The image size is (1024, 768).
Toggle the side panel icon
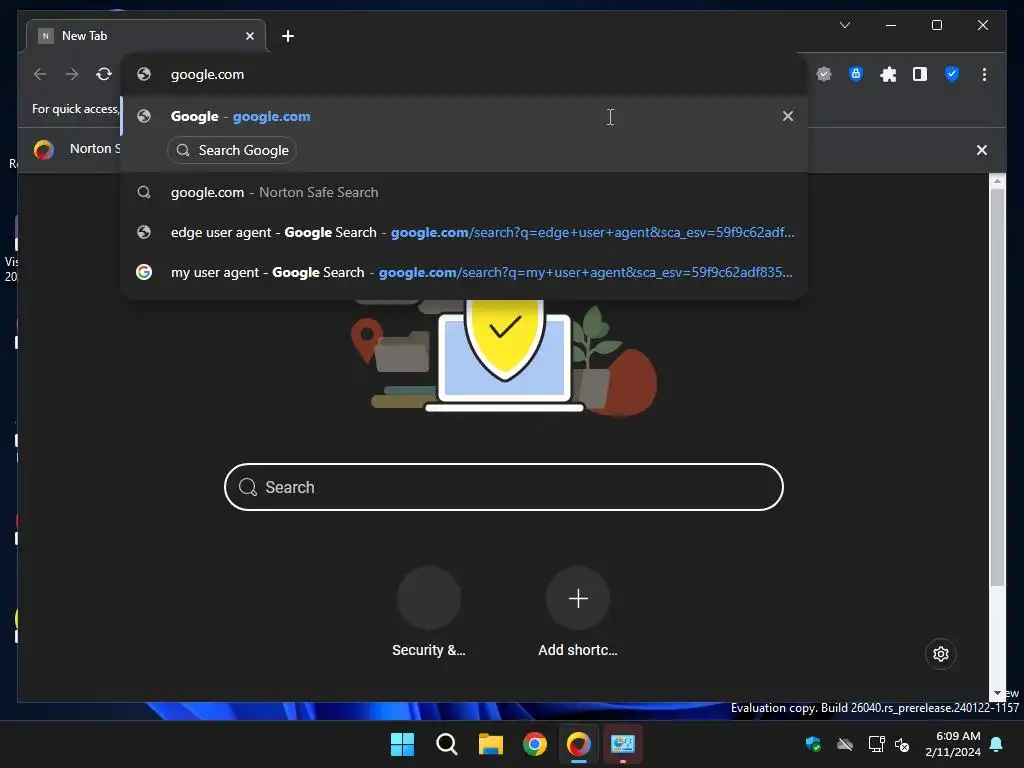coord(920,74)
